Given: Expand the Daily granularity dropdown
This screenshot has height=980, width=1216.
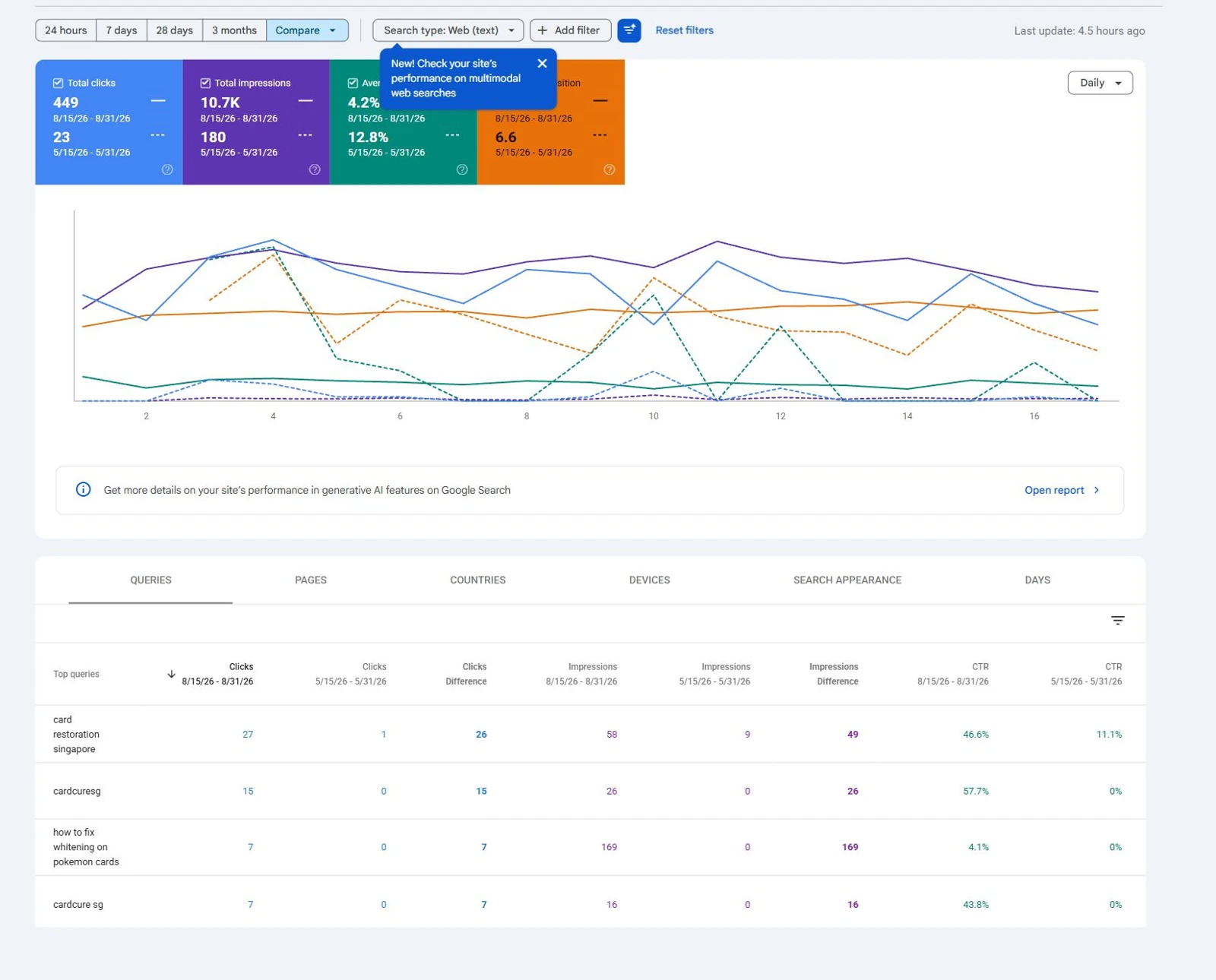Looking at the screenshot, I should [1100, 83].
